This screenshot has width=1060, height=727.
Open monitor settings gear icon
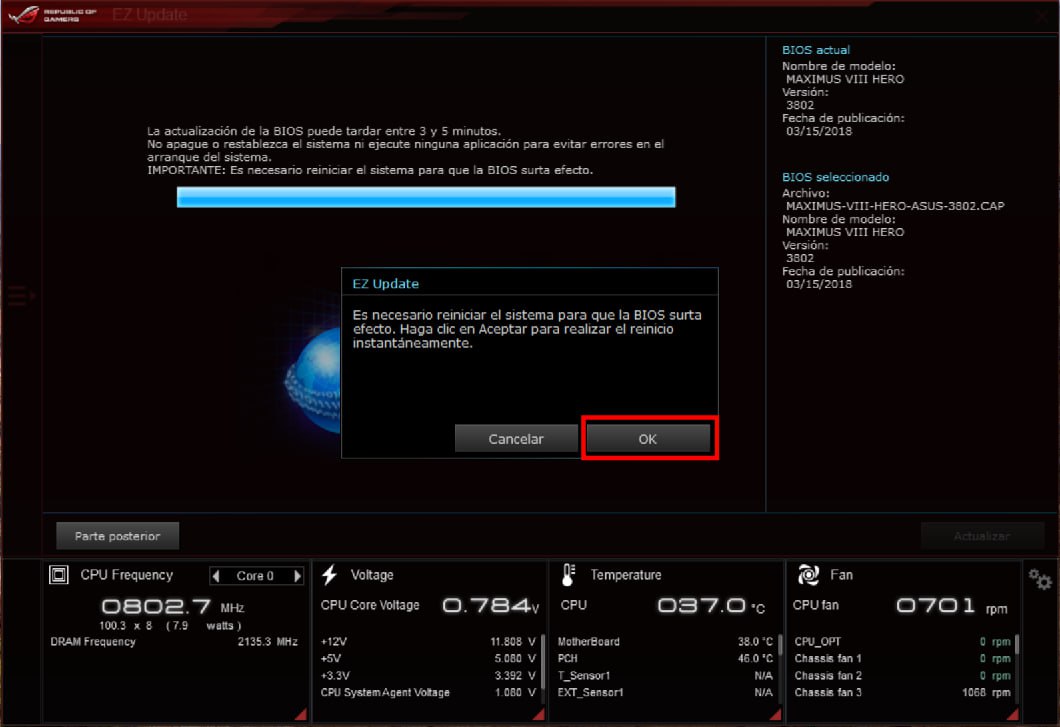(x=1040, y=579)
